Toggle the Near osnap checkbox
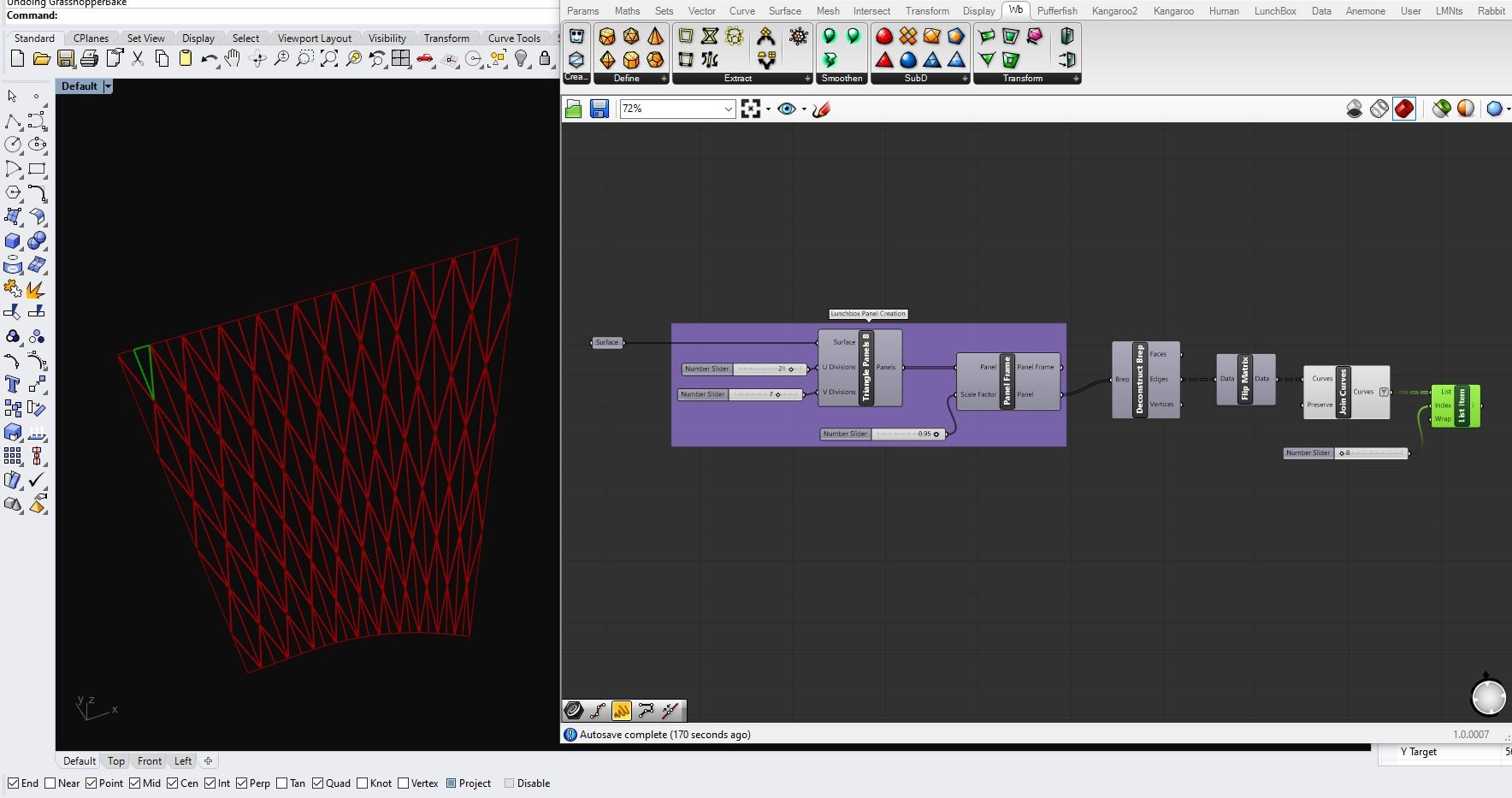1512x798 pixels. 50,783
